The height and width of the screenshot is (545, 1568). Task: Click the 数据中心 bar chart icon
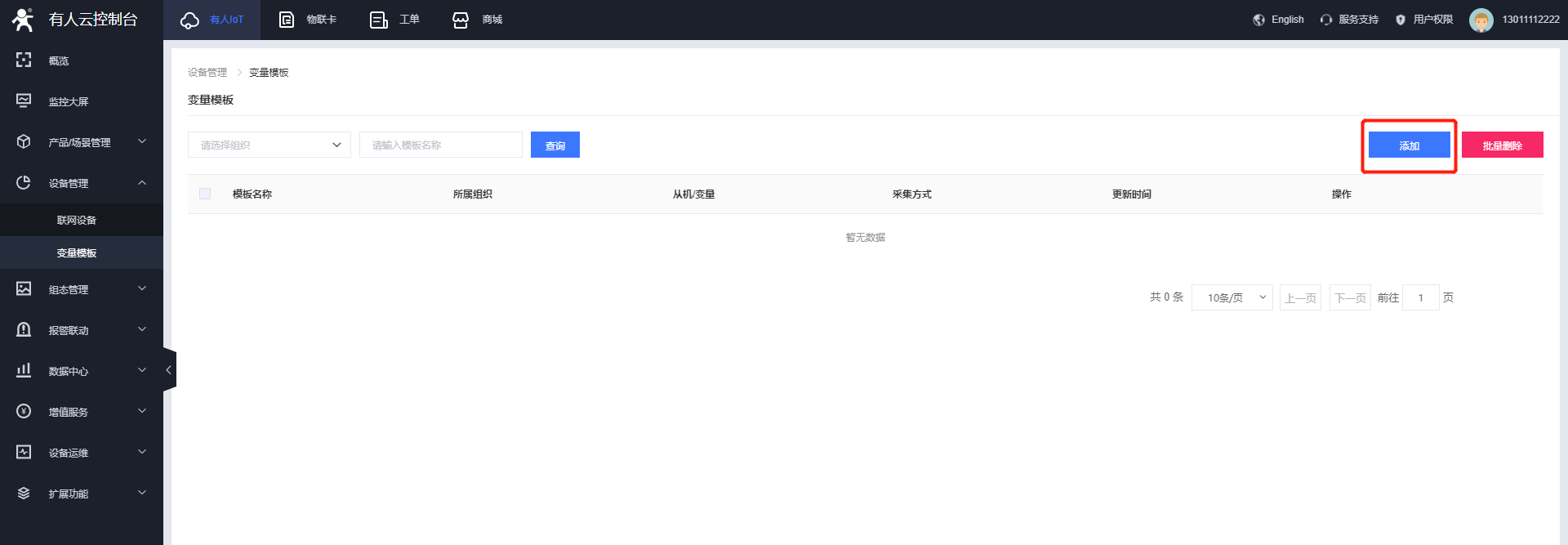[x=24, y=370]
